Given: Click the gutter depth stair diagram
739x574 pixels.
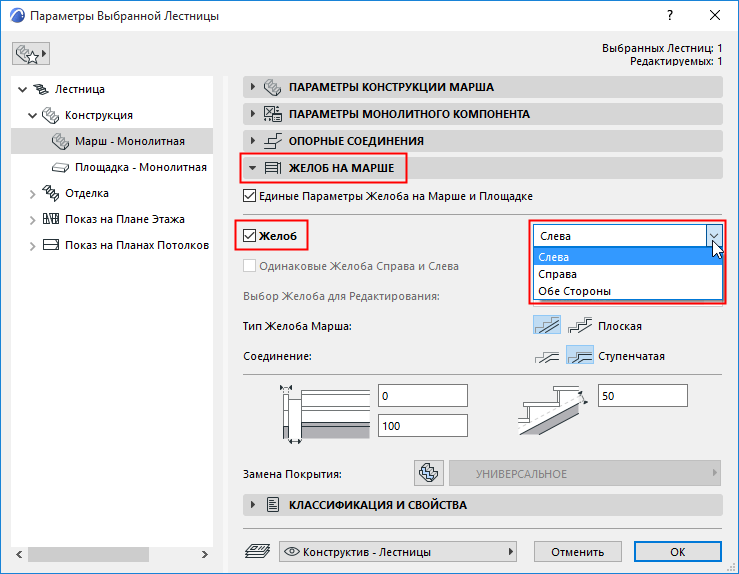Looking at the screenshot, I should [x=553, y=410].
